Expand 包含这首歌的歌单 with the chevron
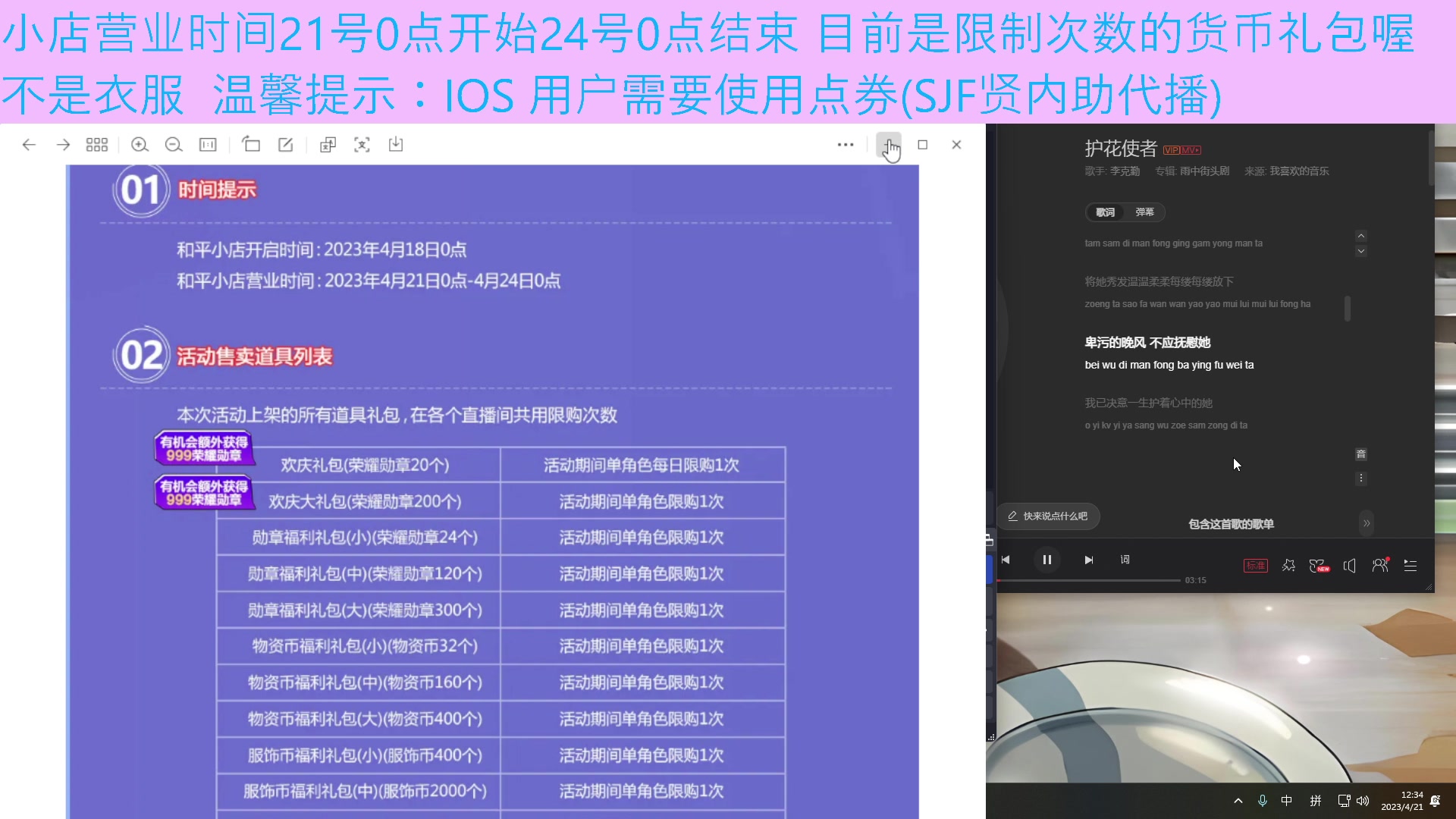Image resolution: width=1456 pixels, height=819 pixels. pyautogui.click(x=1367, y=523)
